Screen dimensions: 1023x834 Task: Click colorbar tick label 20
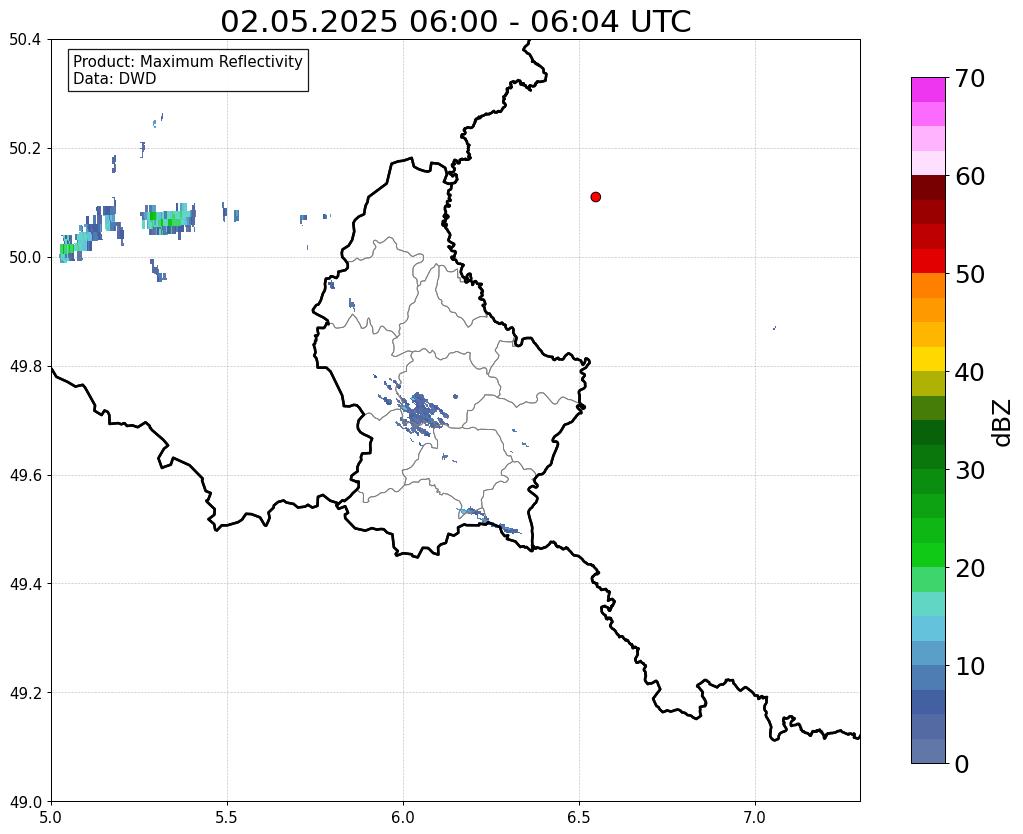[970, 568]
